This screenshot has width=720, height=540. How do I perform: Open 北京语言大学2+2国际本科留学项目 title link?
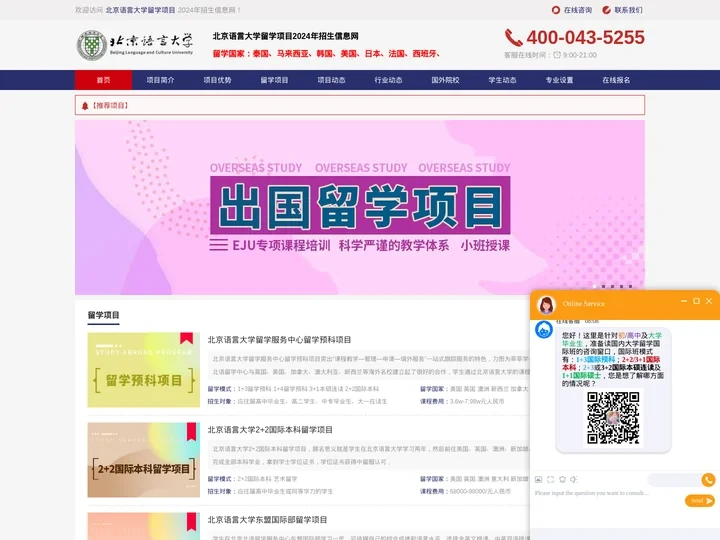(270, 430)
